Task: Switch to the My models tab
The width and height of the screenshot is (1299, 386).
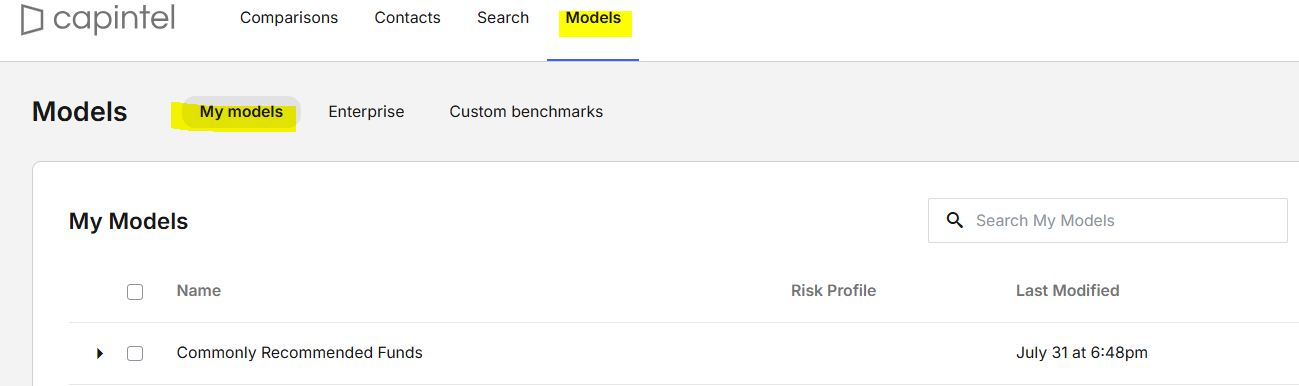Action: 241,112
